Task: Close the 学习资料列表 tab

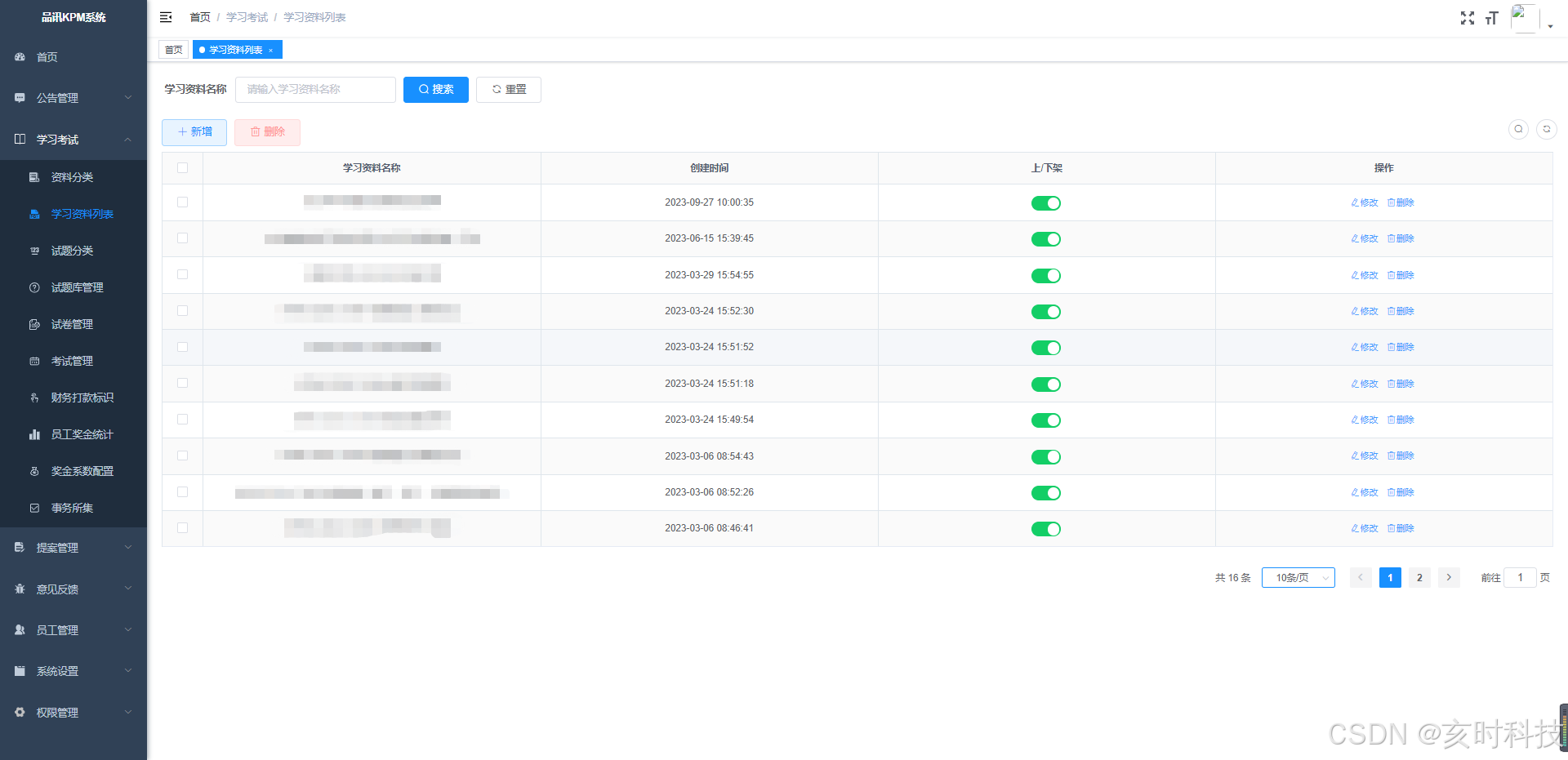Action: click(x=270, y=51)
